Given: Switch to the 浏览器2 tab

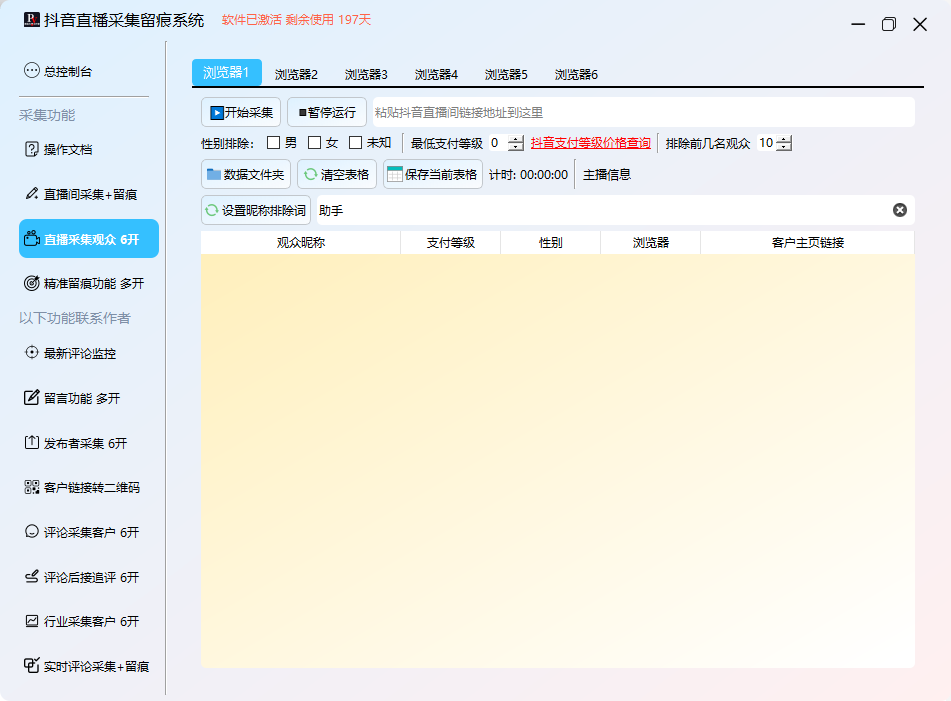Looking at the screenshot, I should [296, 74].
